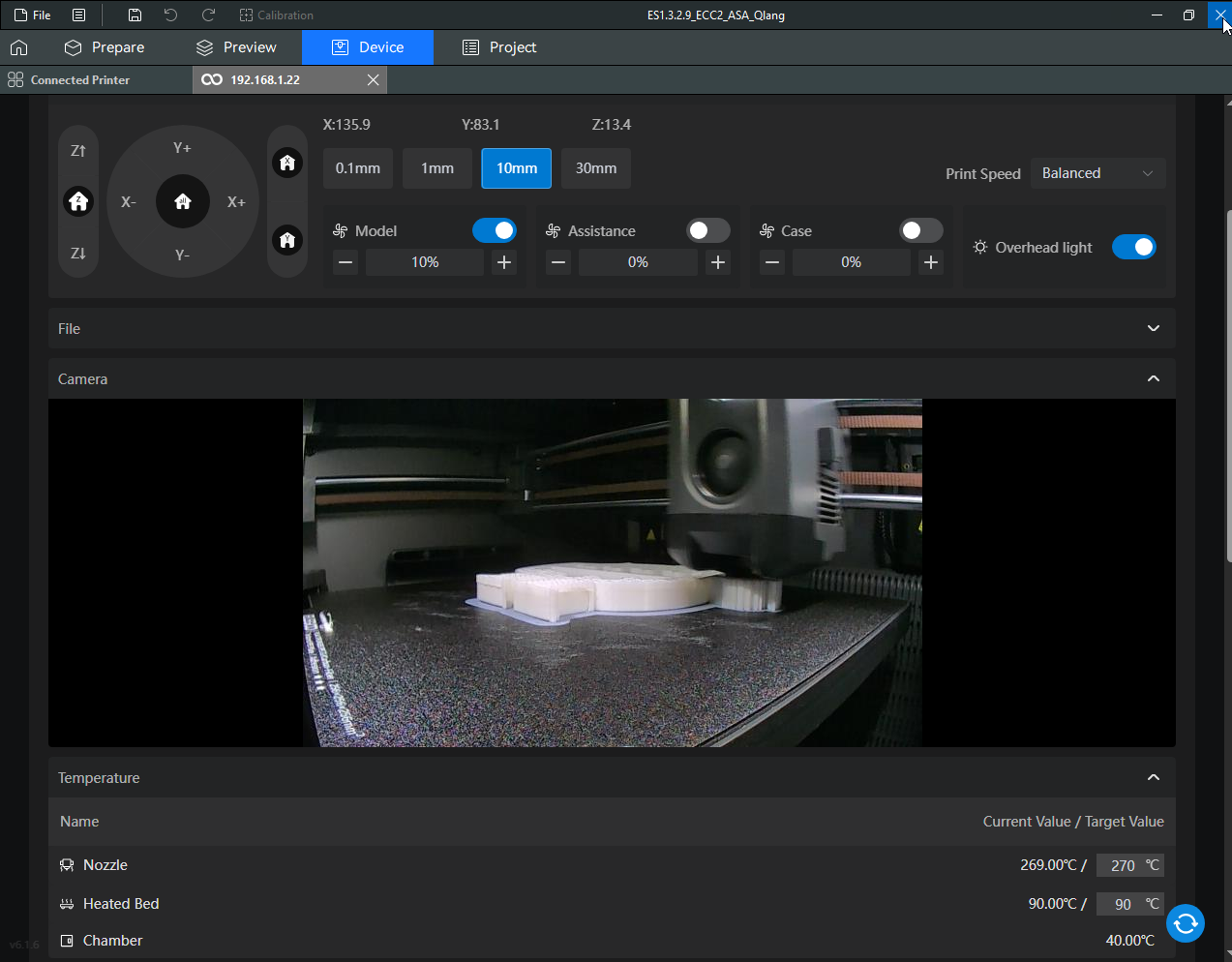Open the Print Speed dropdown
Viewport: 1232px width, 962px height.
[x=1097, y=173]
